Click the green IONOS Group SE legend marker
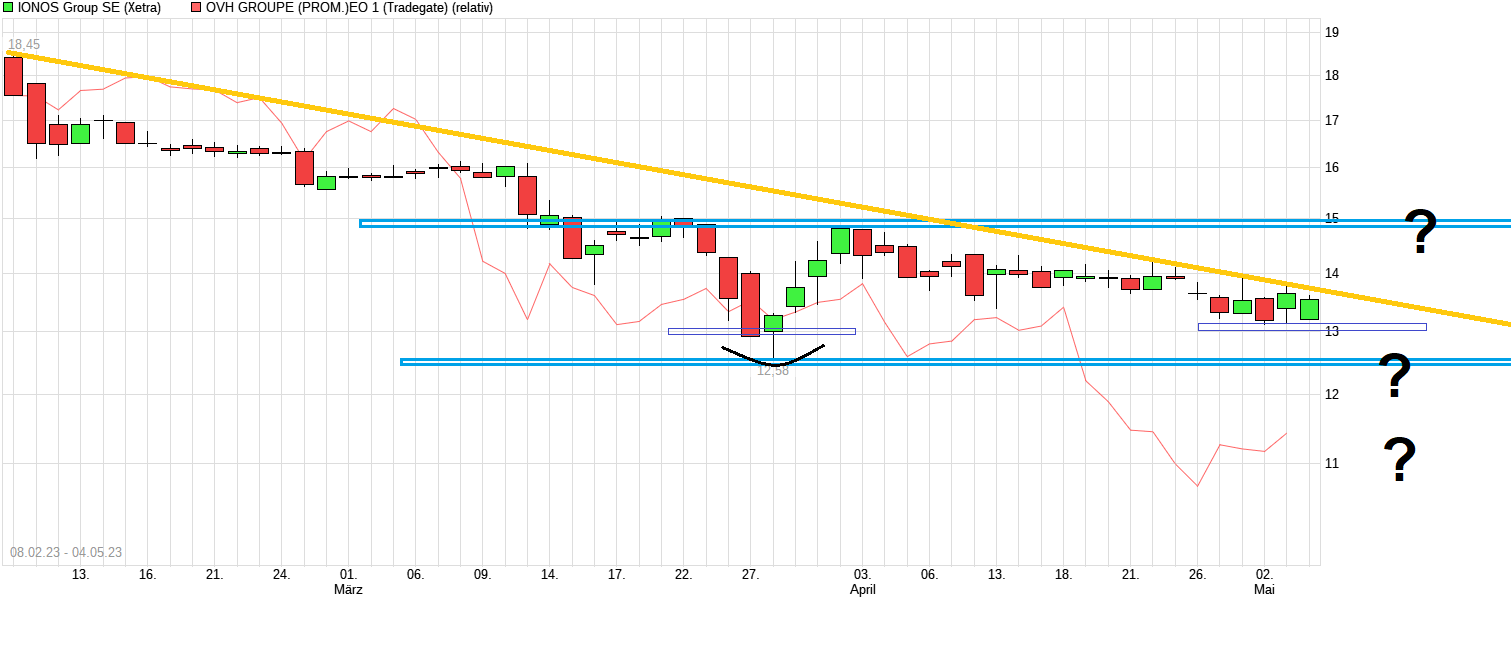 [8, 7]
